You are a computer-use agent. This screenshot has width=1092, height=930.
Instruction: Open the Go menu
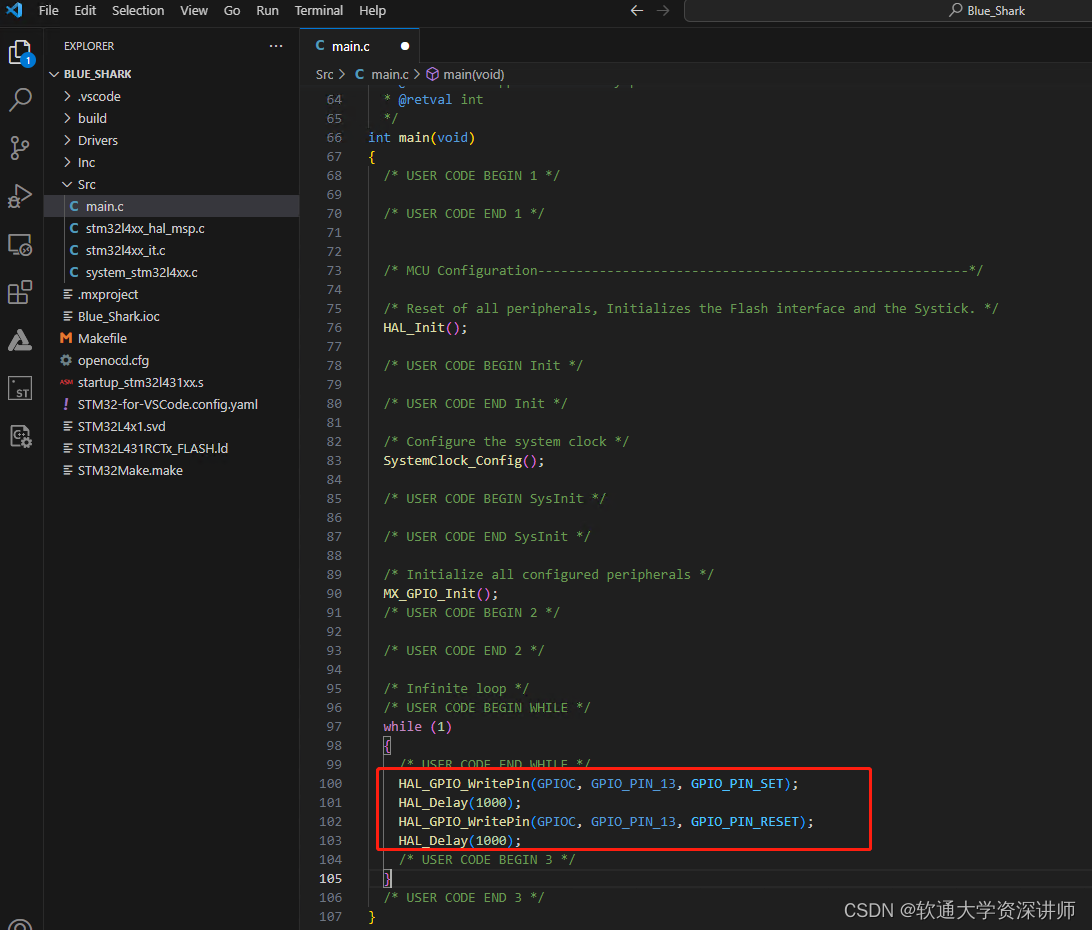(232, 10)
